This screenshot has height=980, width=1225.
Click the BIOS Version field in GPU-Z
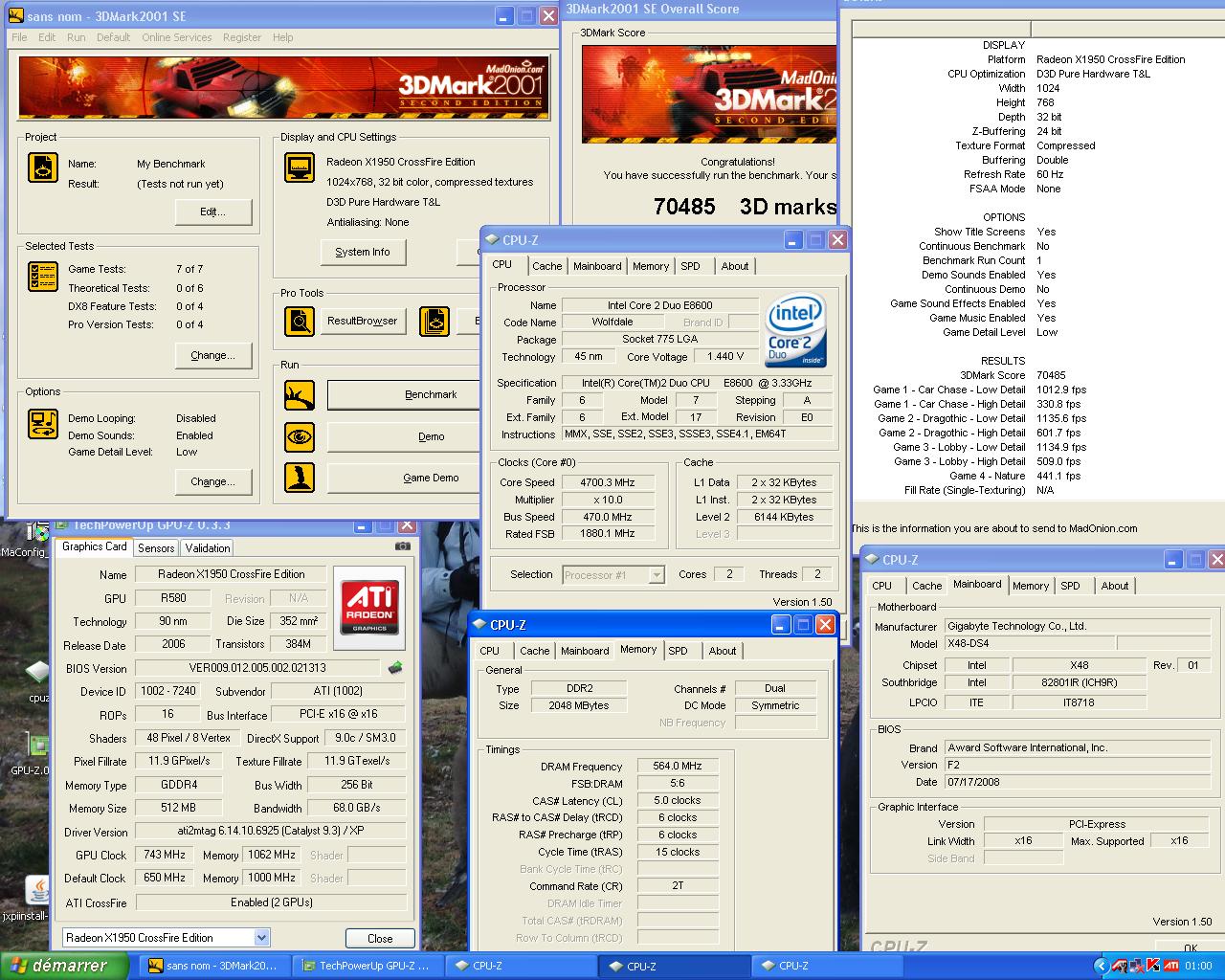tap(257, 668)
